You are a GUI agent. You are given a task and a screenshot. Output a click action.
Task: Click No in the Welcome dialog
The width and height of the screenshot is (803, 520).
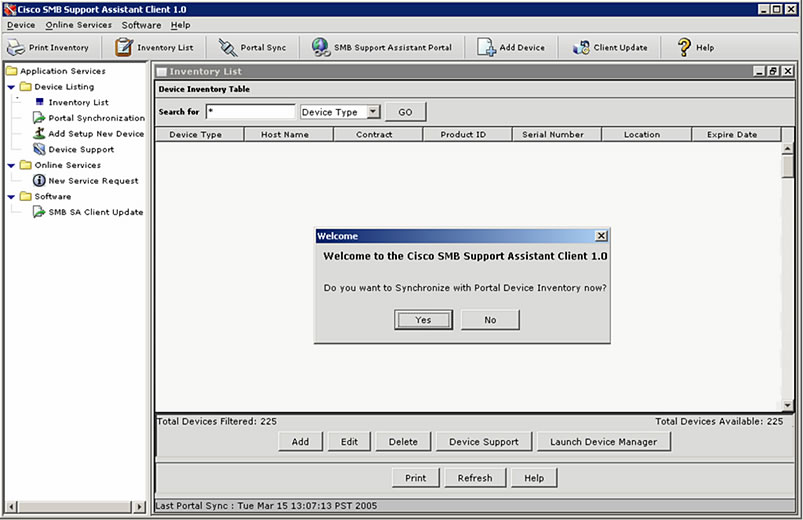pos(490,320)
